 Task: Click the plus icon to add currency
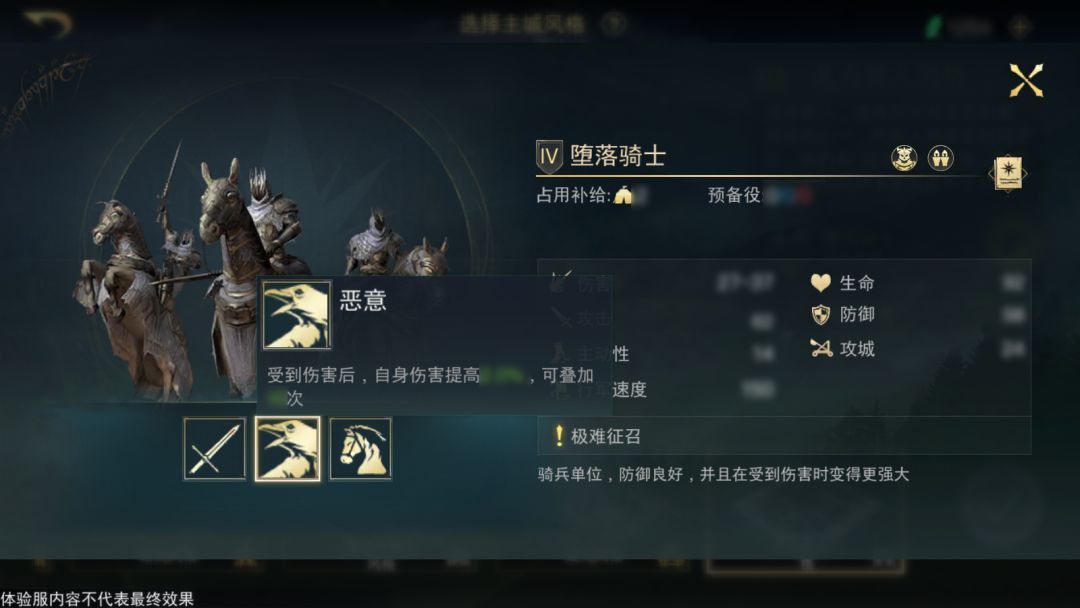1020,27
